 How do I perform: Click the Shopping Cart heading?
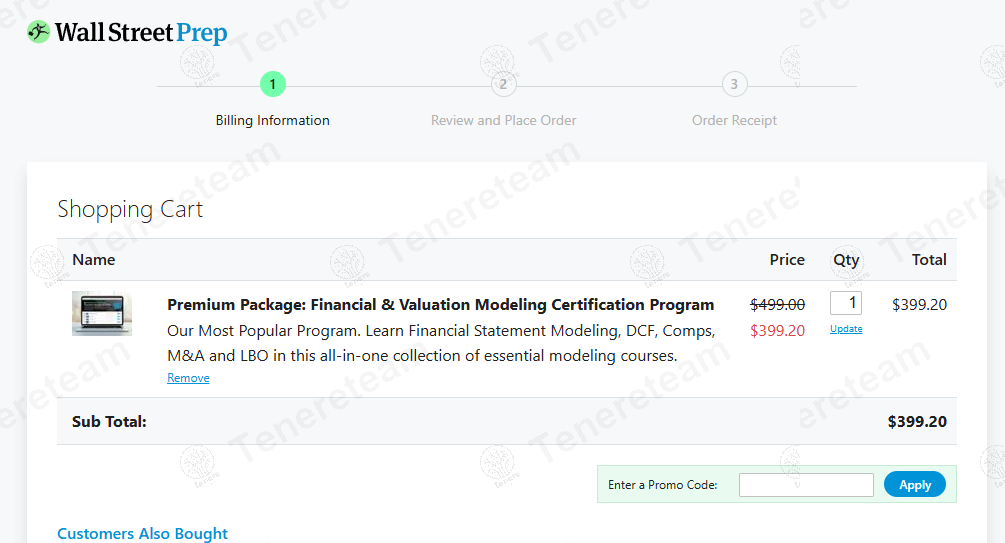pyautogui.click(x=130, y=209)
